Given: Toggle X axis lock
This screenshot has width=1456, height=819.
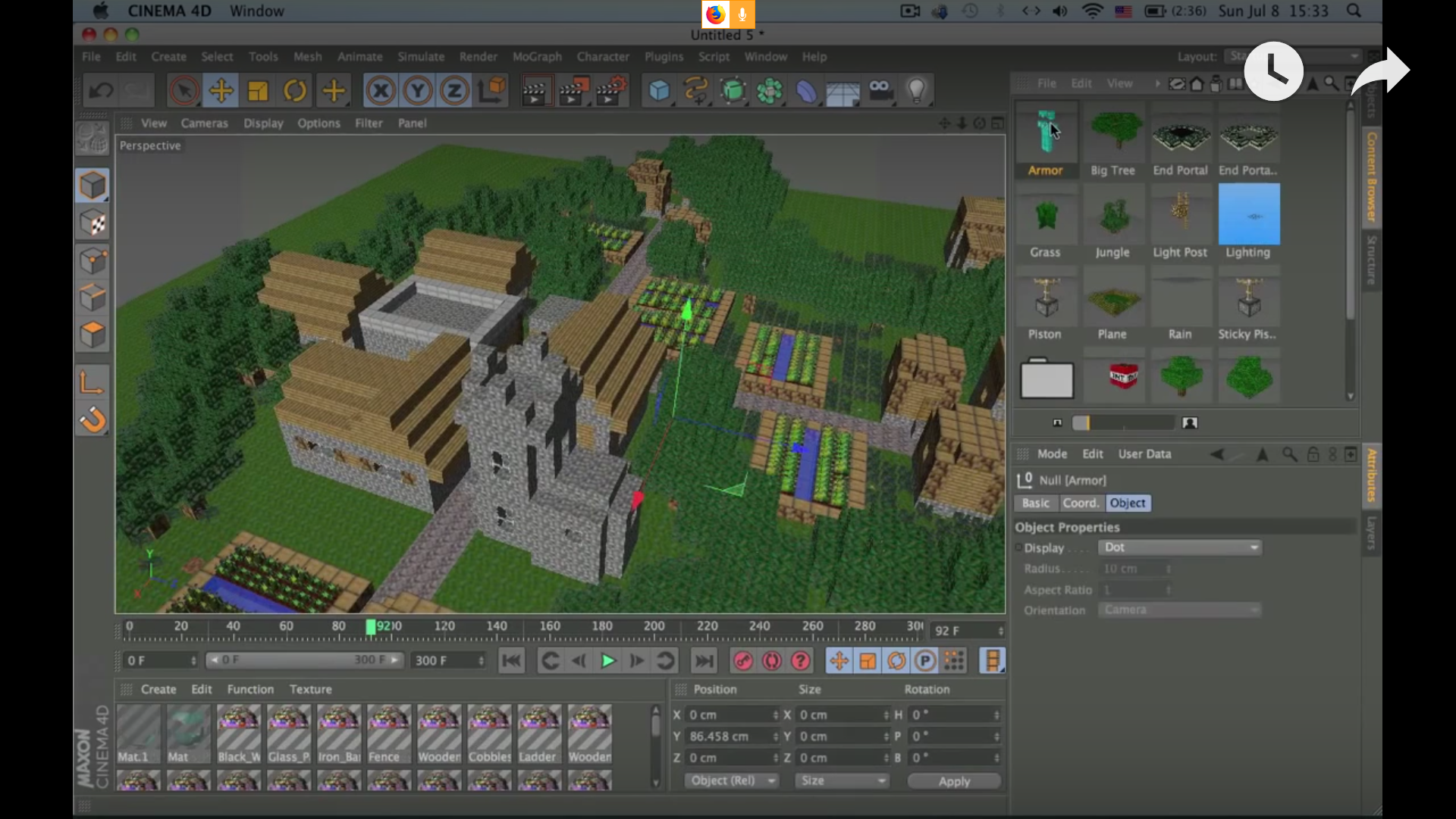Looking at the screenshot, I should point(381,91).
